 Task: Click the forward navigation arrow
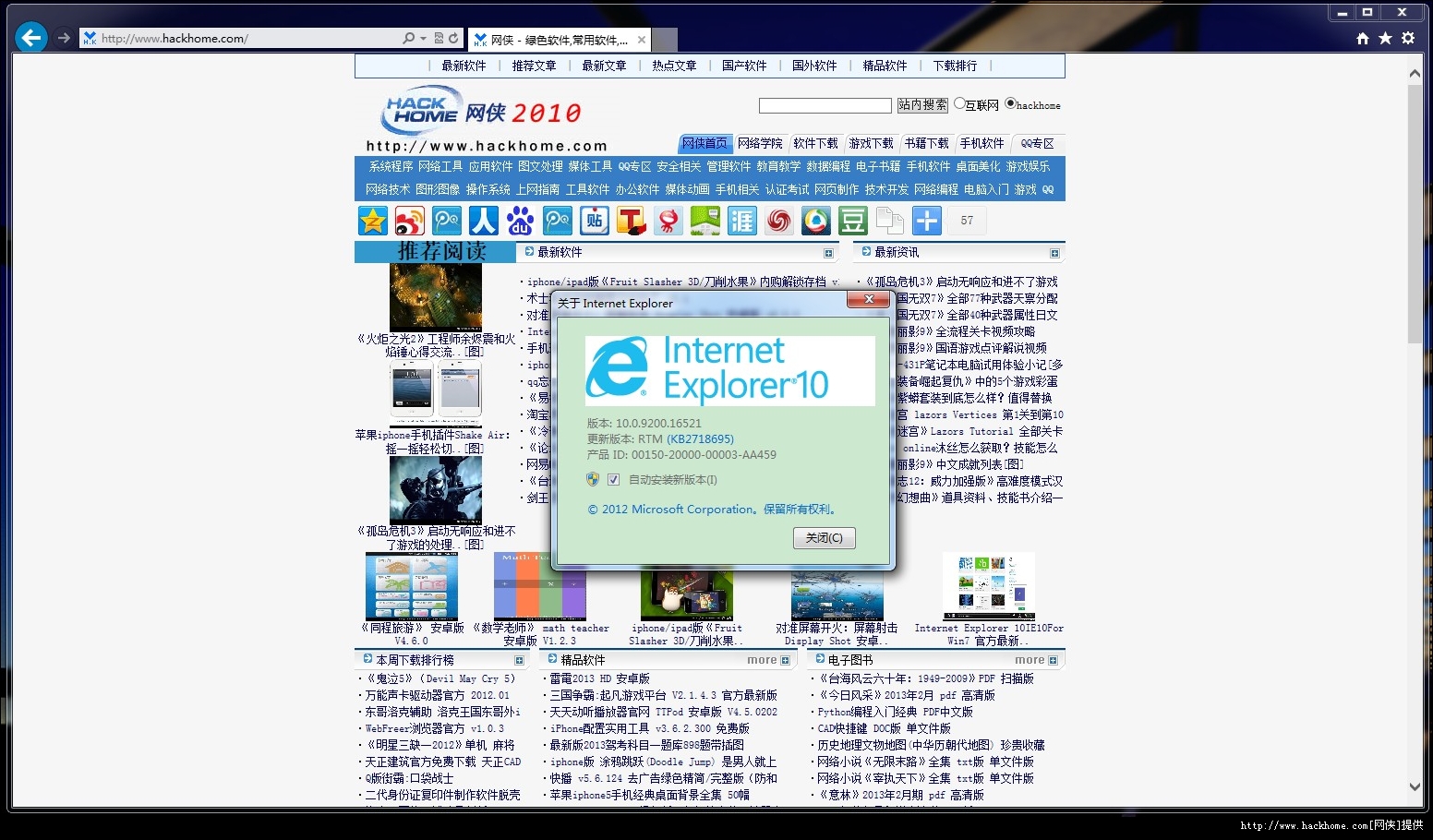(64, 38)
